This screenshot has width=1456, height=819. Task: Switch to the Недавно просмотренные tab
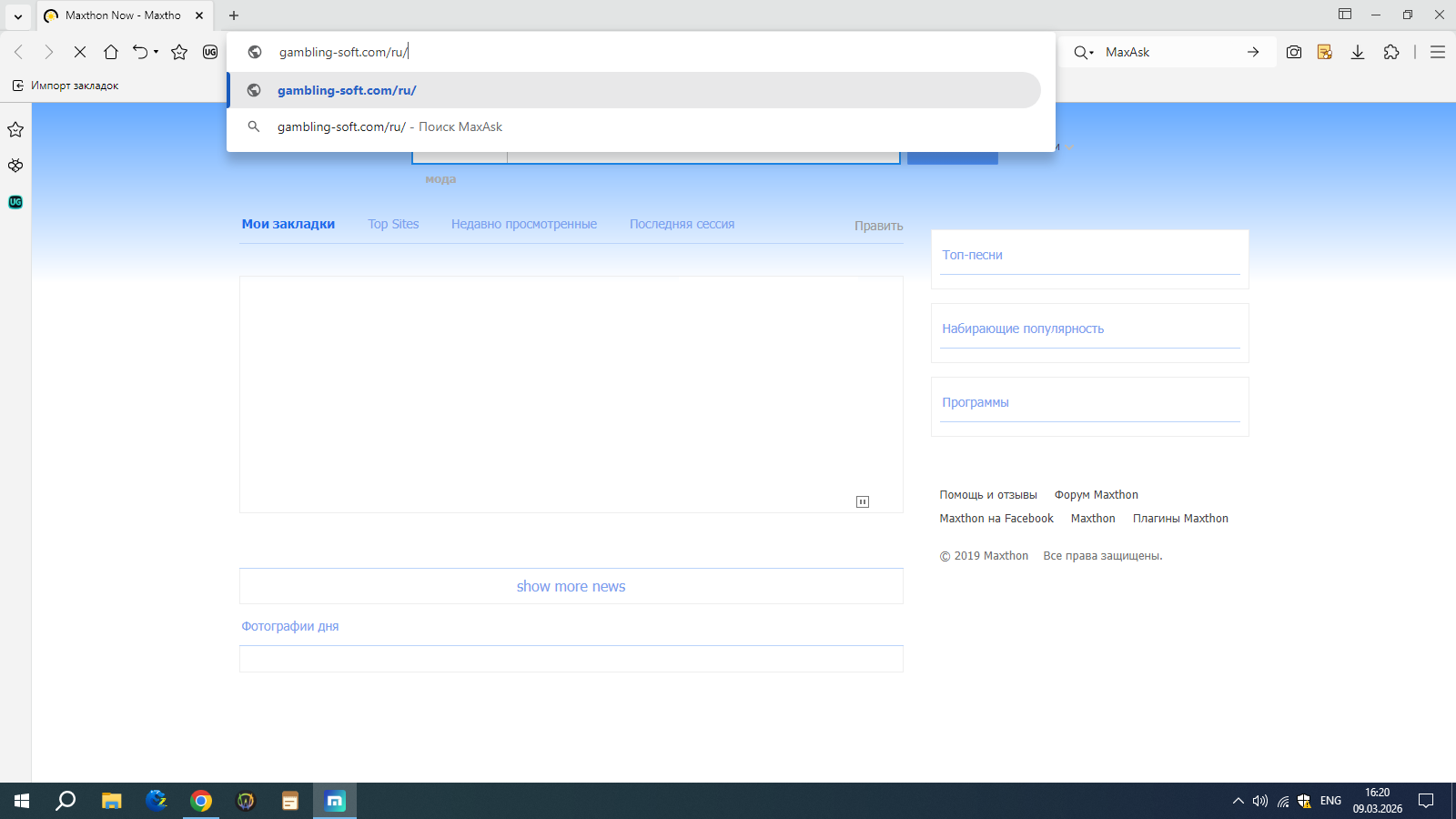[524, 224]
